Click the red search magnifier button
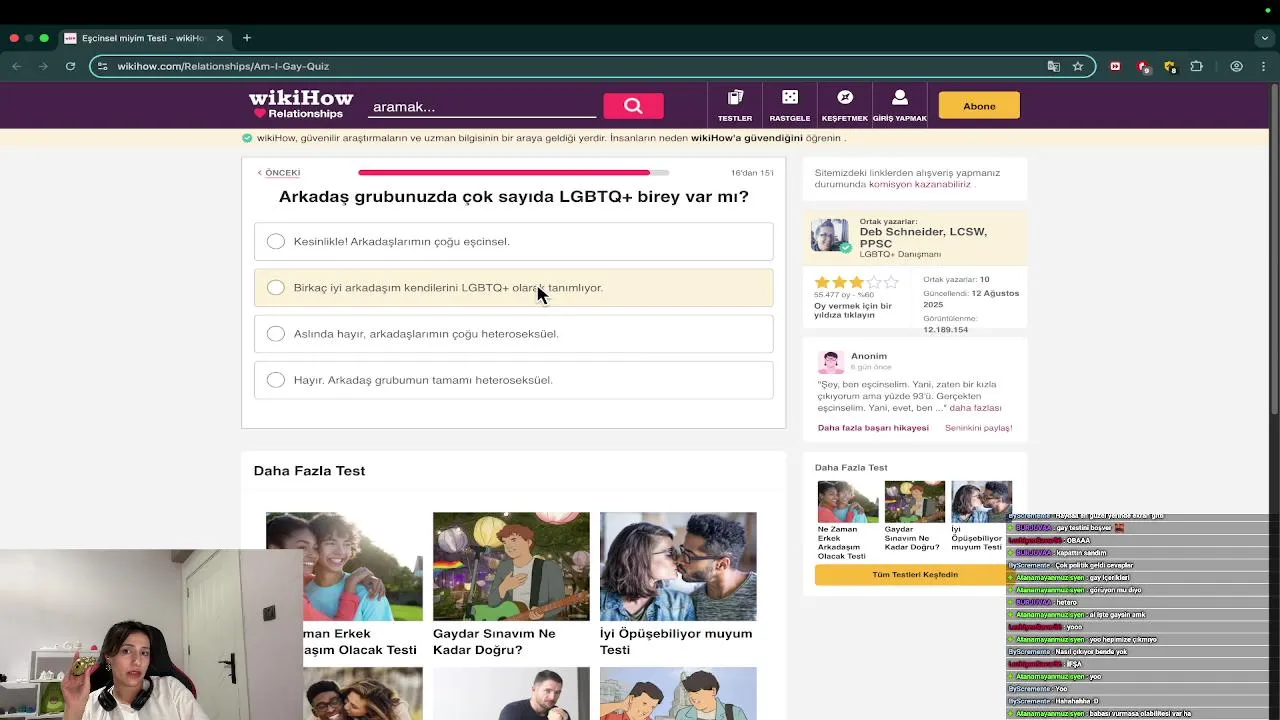The height and width of the screenshot is (720, 1280). (x=633, y=106)
